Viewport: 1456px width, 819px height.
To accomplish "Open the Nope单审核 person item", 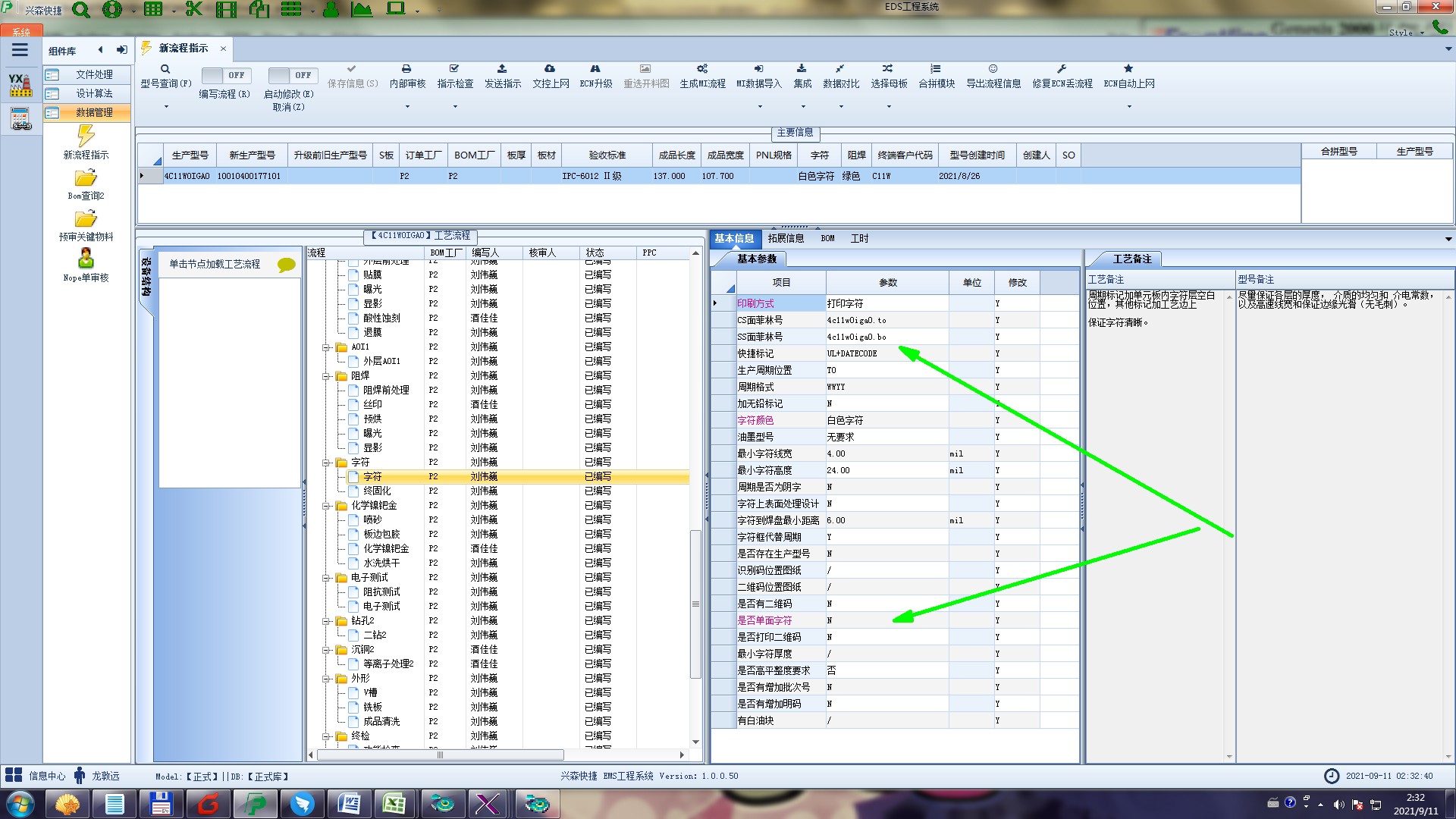I will pyautogui.click(x=86, y=266).
